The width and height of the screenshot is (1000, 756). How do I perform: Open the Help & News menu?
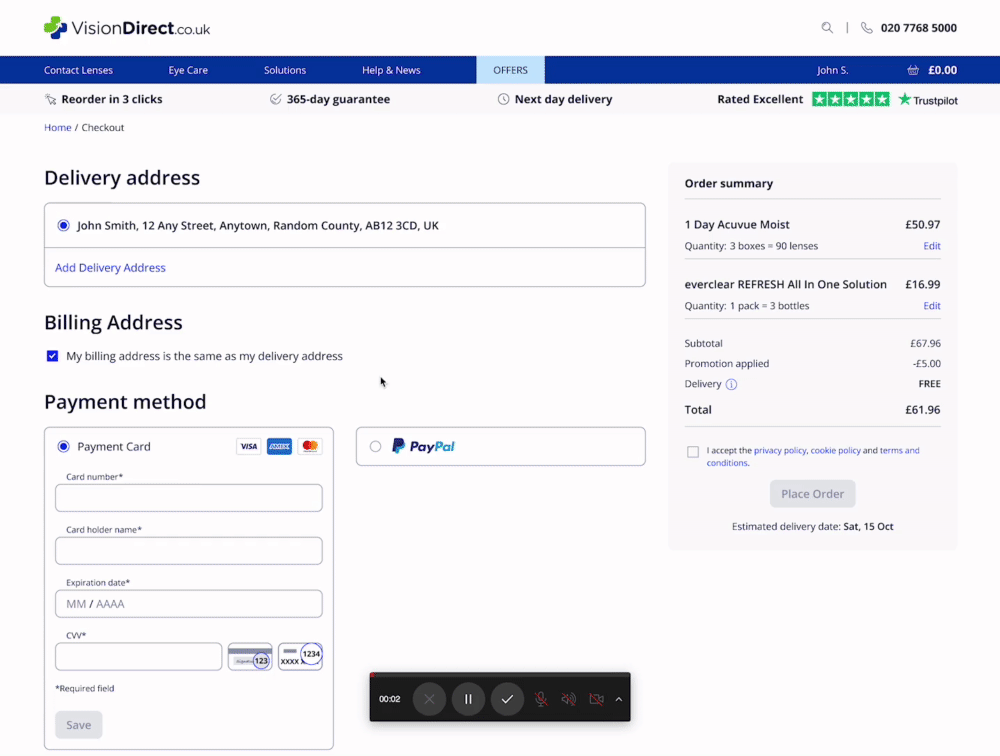point(391,70)
